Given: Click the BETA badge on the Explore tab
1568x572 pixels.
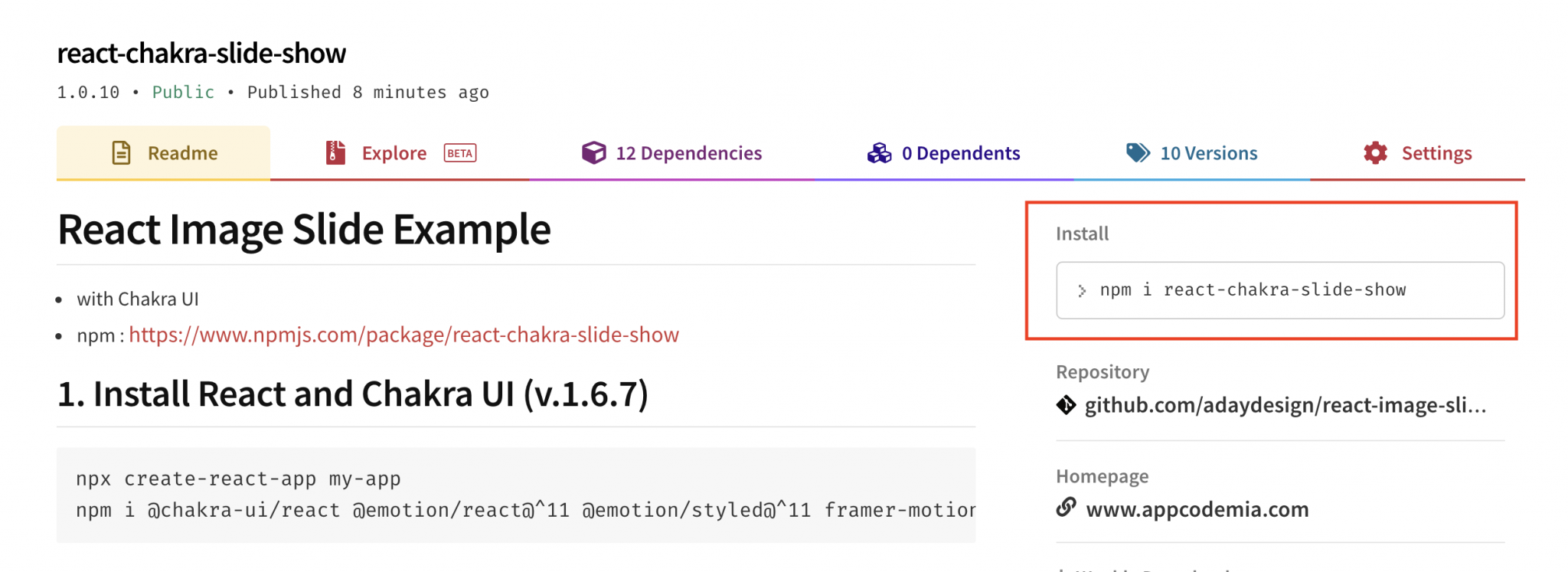Looking at the screenshot, I should point(459,153).
